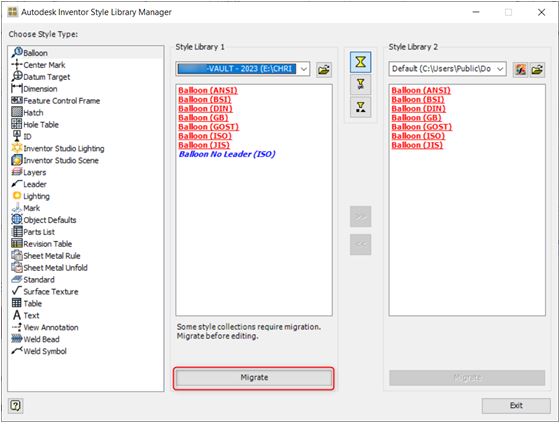Pick View Annotation style type
560x424 pixels.
tap(45, 327)
